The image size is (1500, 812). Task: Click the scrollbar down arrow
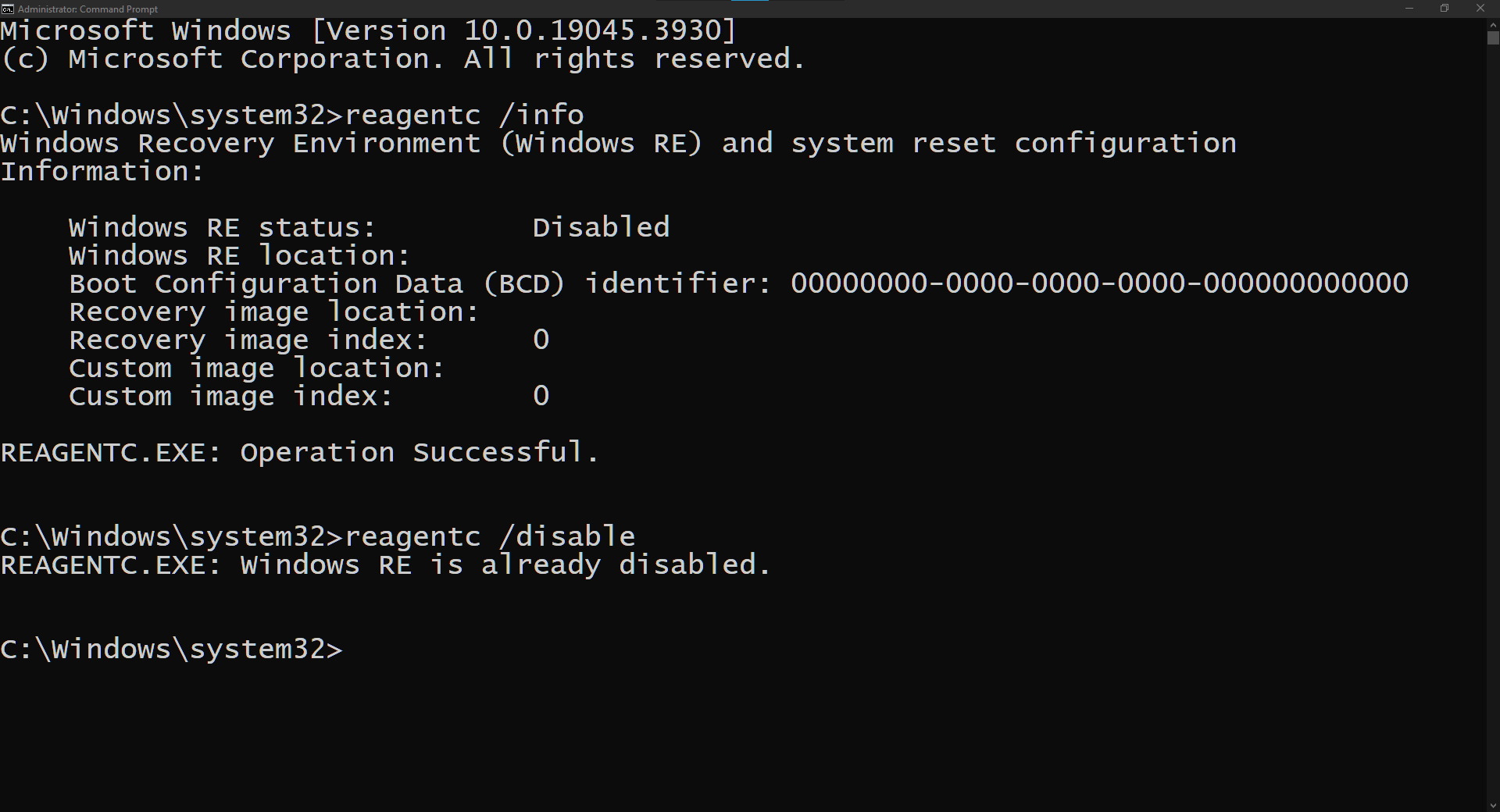1493,806
